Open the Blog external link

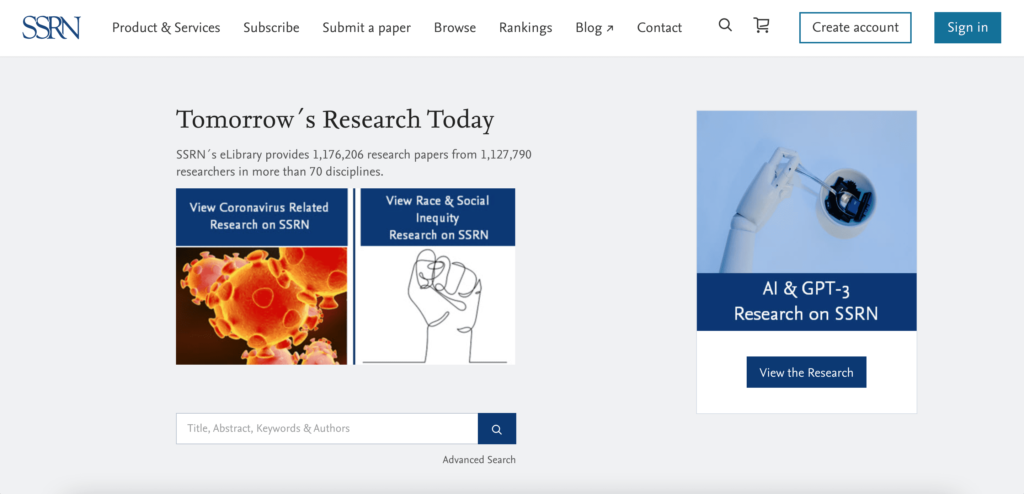tap(594, 28)
